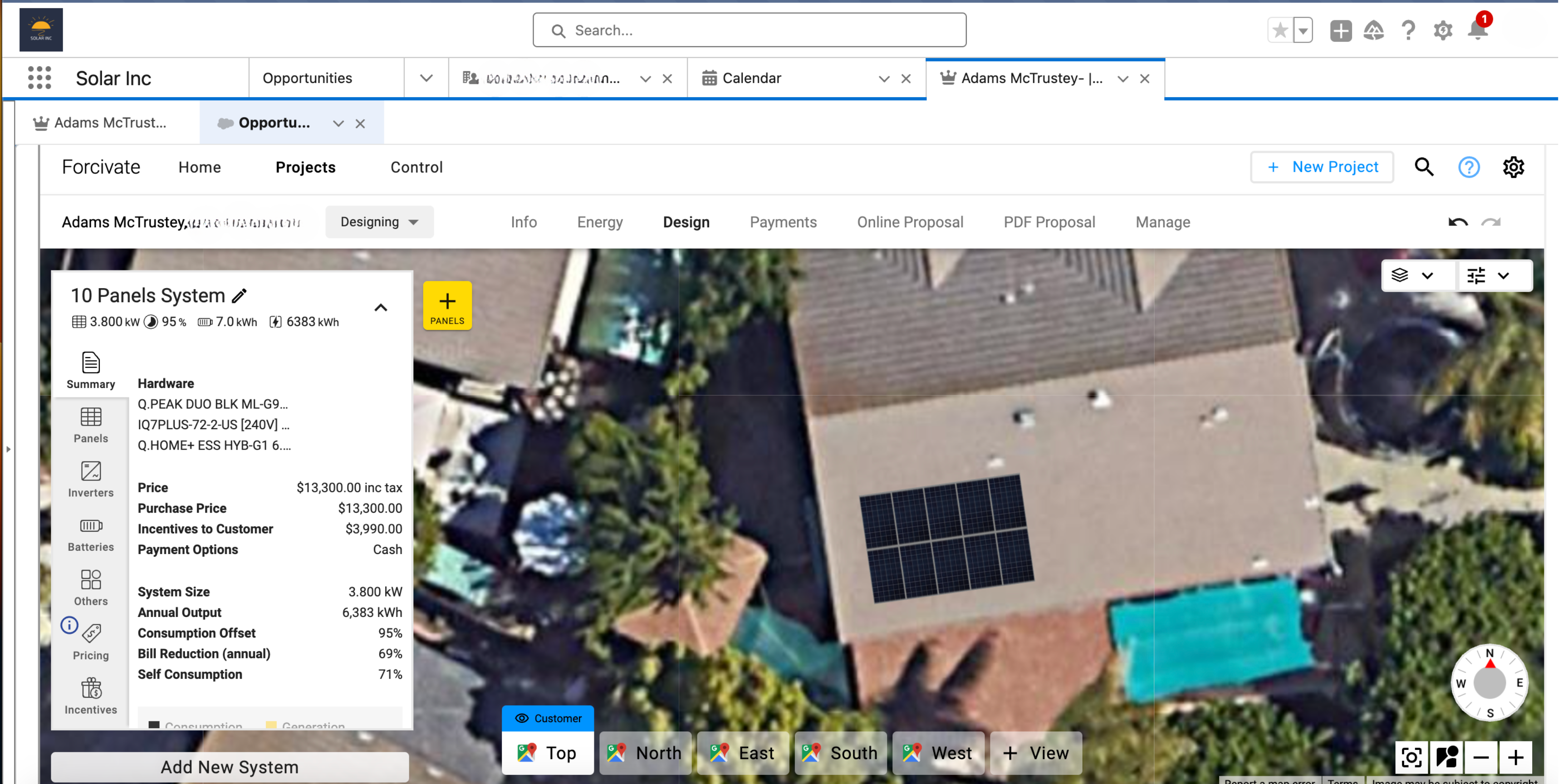Expand the left edge sidebar arrow
The height and width of the screenshot is (784, 1568).
tap(8, 449)
